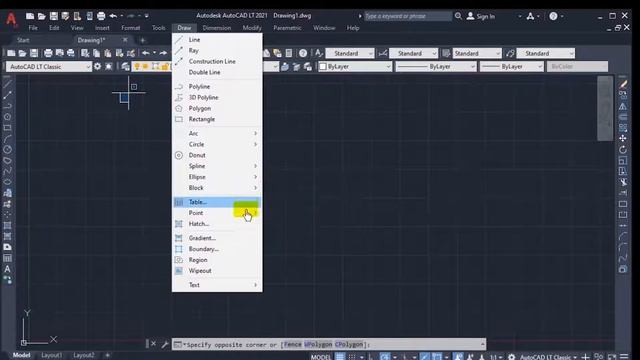The image size is (640, 360).
Task: Toggle object snap tracking in the status bar
Action: pyautogui.click(x=425, y=357)
